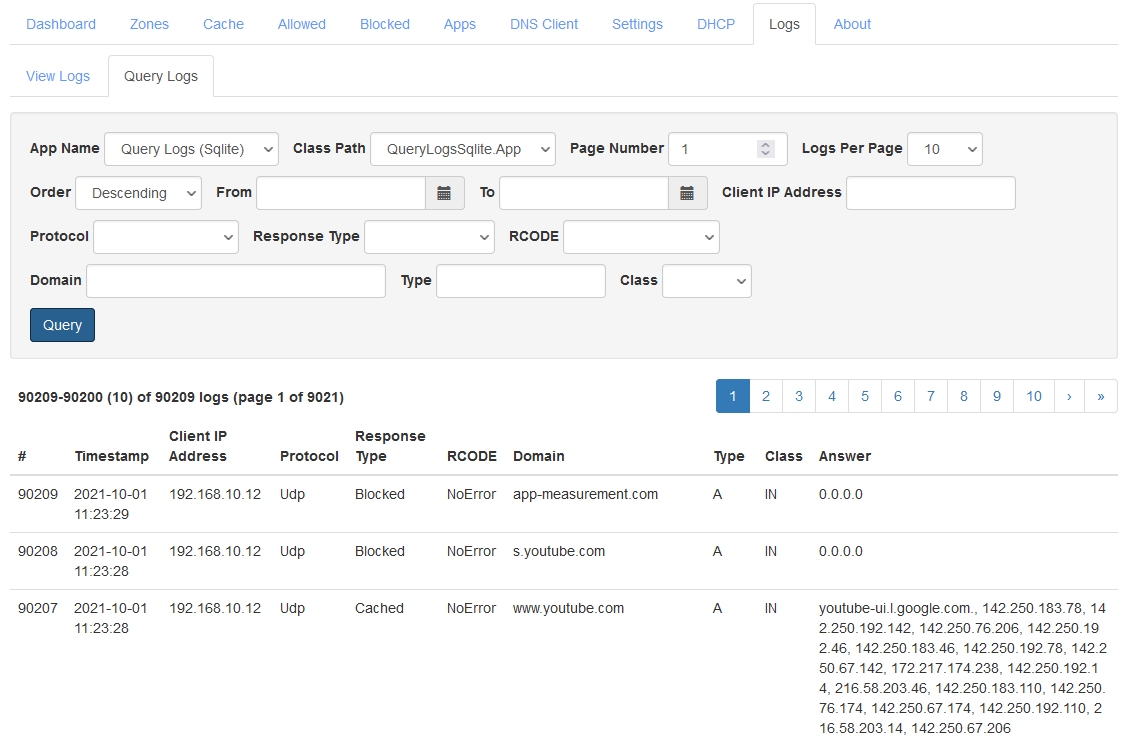Jump to the last page with »
This screenshot has height=740, width=1125.
[x=1100, y=396]
